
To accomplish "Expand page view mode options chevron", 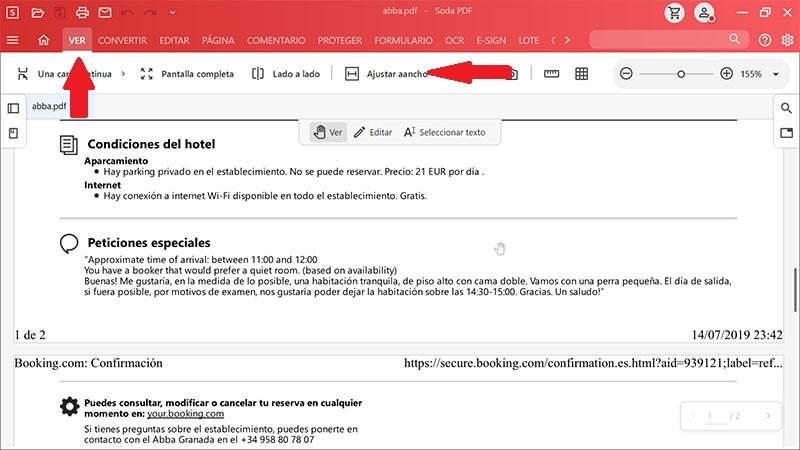I will coord(123,74).
